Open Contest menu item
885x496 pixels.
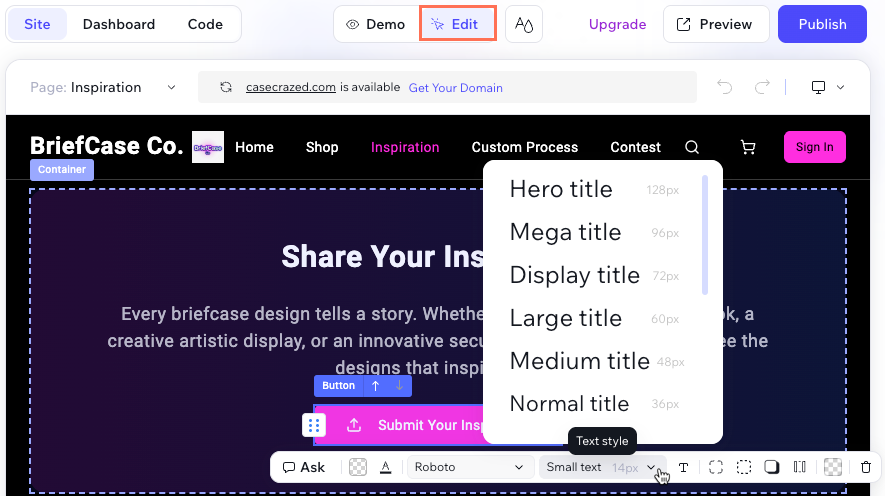[635, 147]
